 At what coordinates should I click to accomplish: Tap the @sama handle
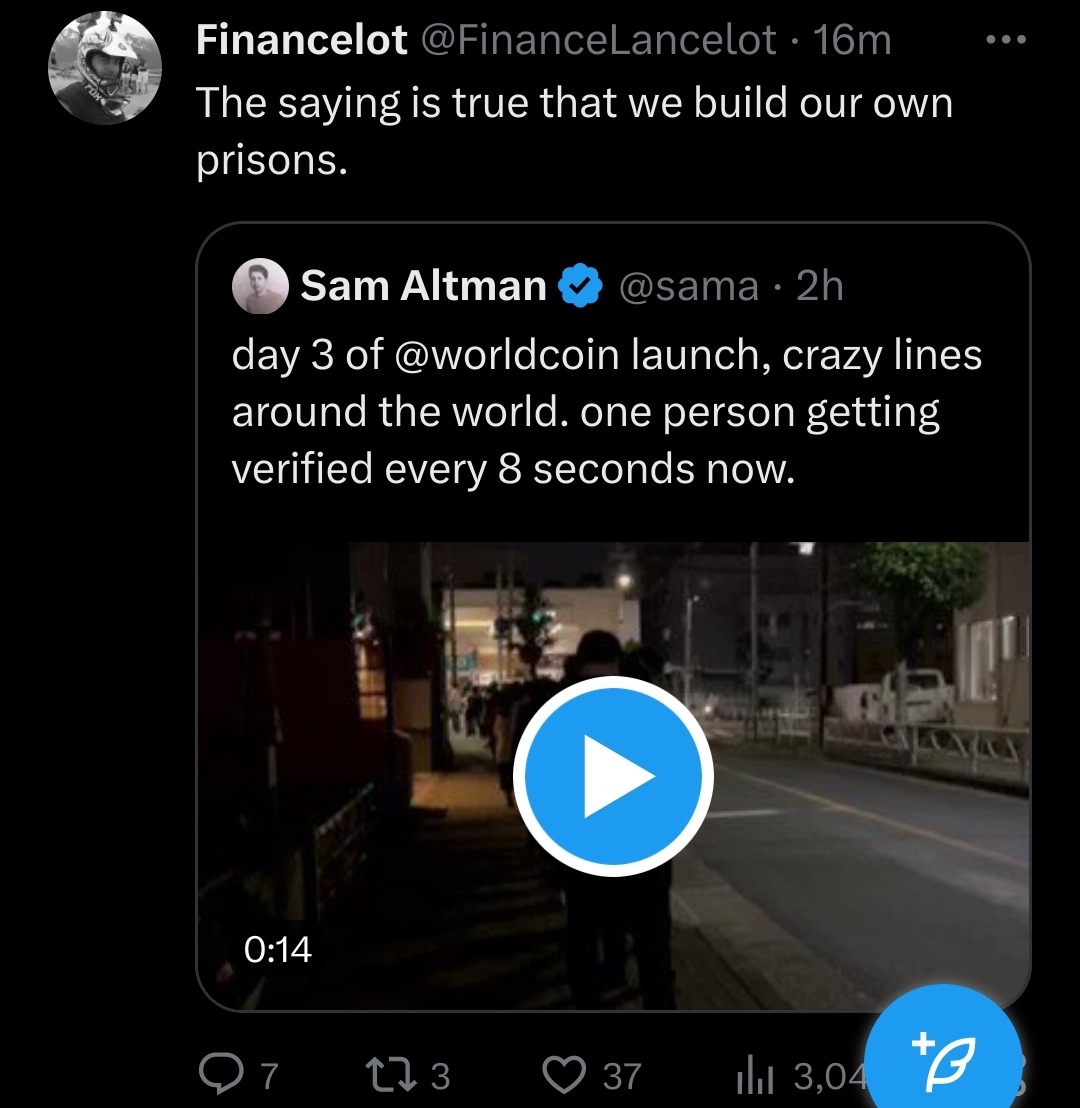pyautogui.click(x=689, y=287)
